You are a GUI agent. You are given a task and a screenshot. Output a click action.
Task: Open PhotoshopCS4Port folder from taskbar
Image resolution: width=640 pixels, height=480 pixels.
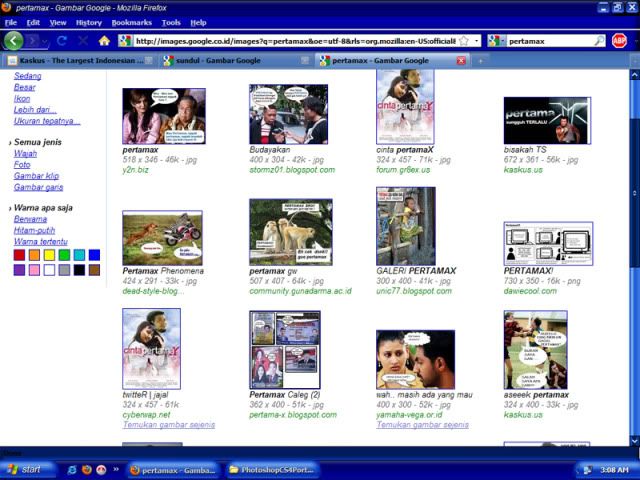click(x=272, y=470)
